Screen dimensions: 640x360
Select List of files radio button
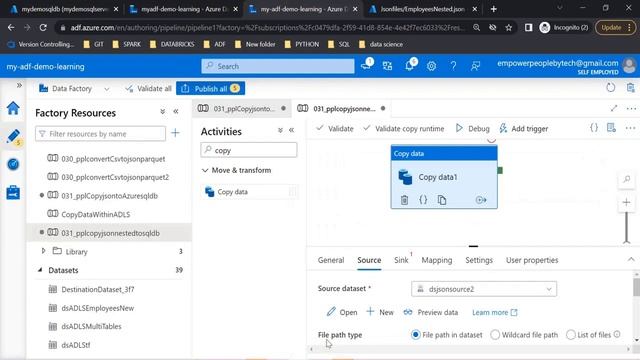click(571, 335)
